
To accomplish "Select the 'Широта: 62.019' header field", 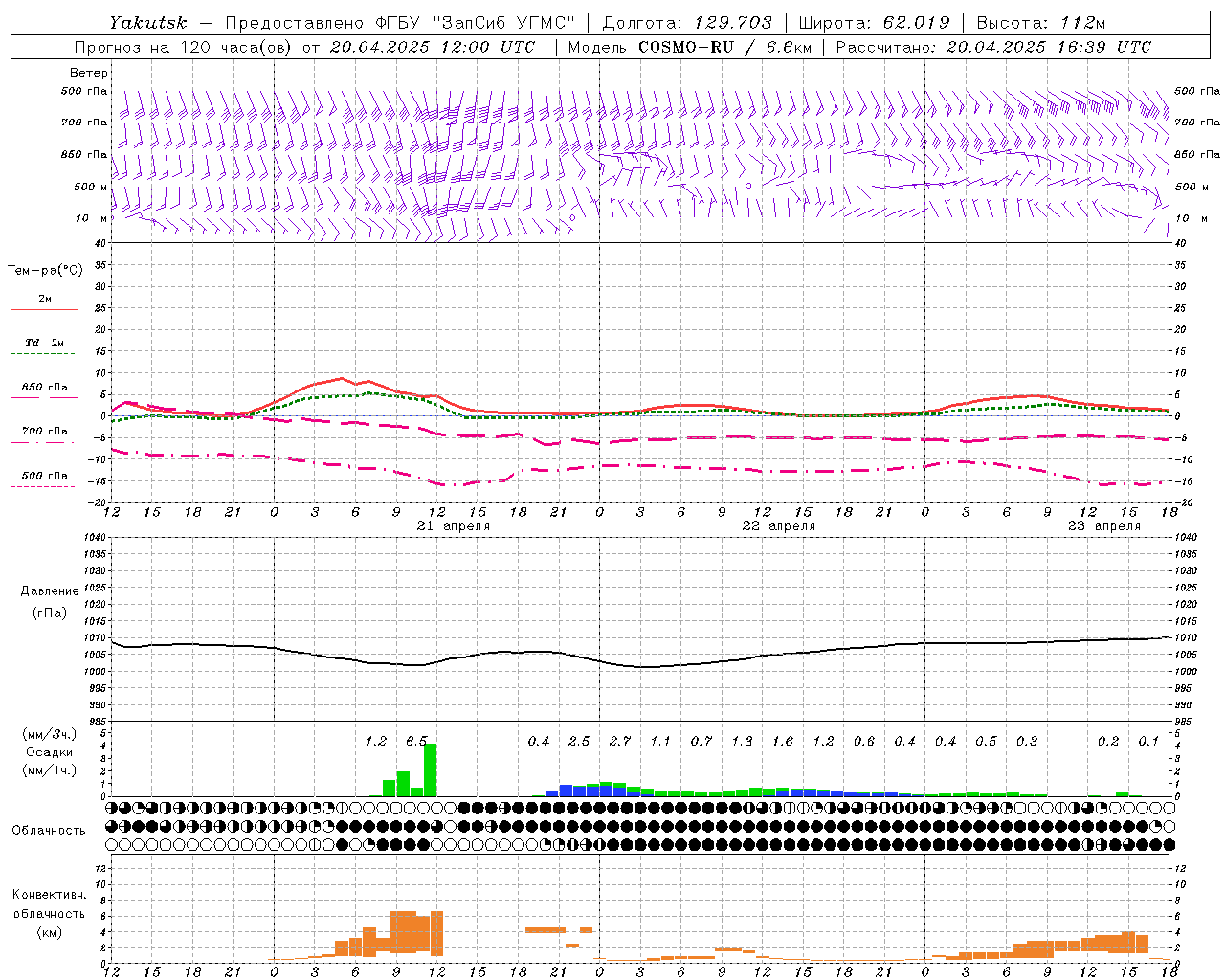I will 874,23.
